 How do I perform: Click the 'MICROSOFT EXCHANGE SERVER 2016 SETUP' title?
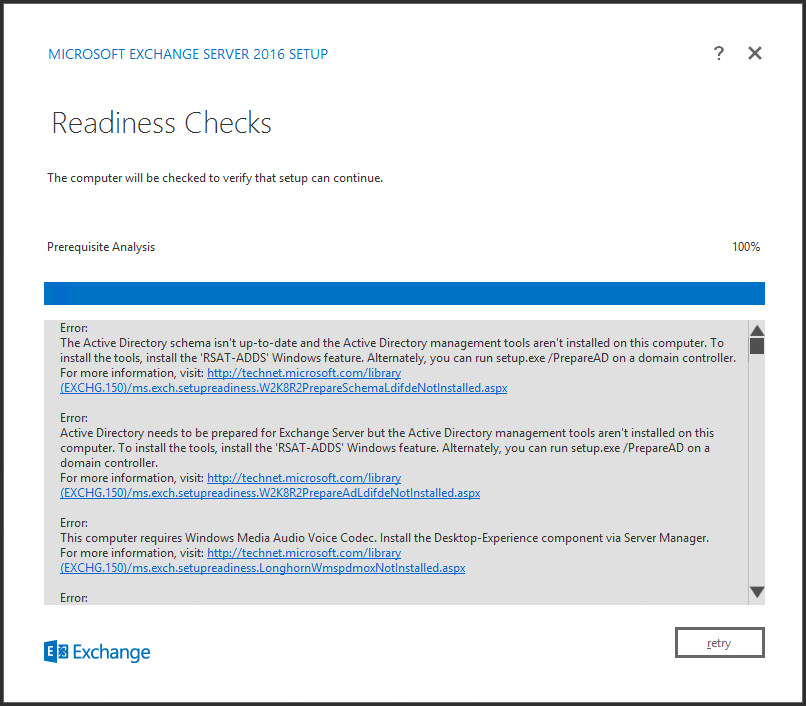(188, 54)
